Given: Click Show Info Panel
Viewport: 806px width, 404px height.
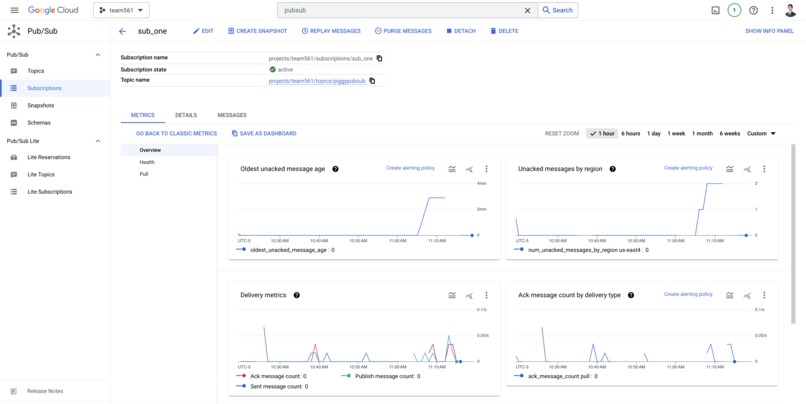Looking at the screenshot, I should (770, 31).
